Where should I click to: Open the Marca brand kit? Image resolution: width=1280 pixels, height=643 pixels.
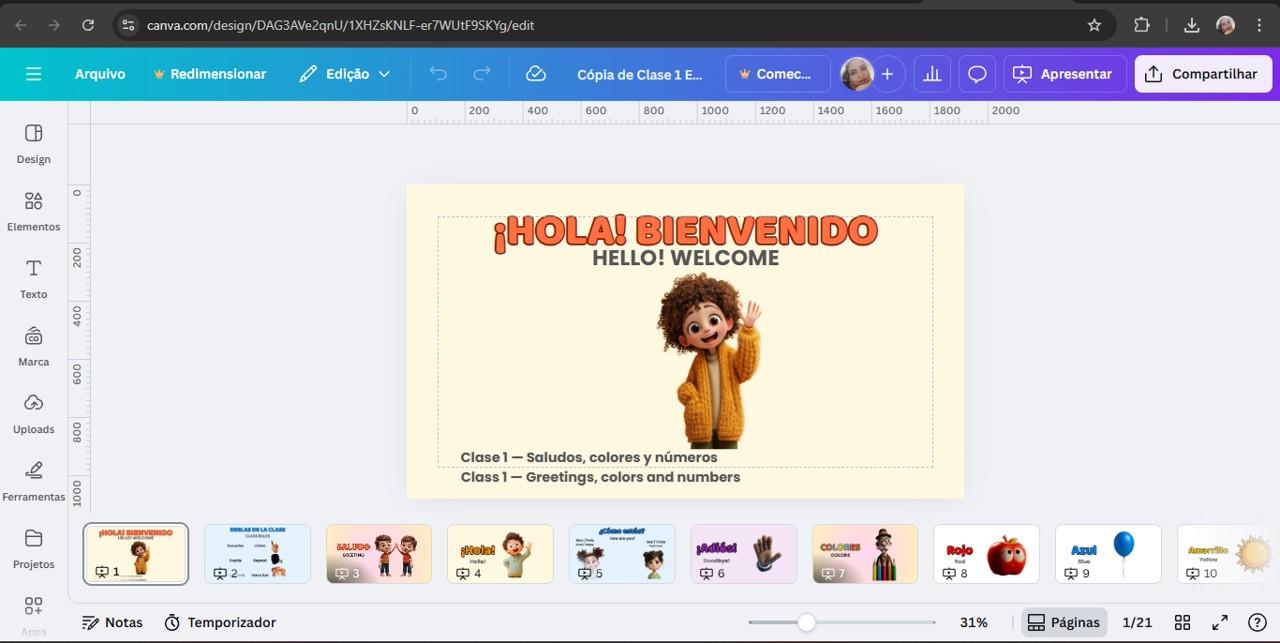[x=33, y=345]
